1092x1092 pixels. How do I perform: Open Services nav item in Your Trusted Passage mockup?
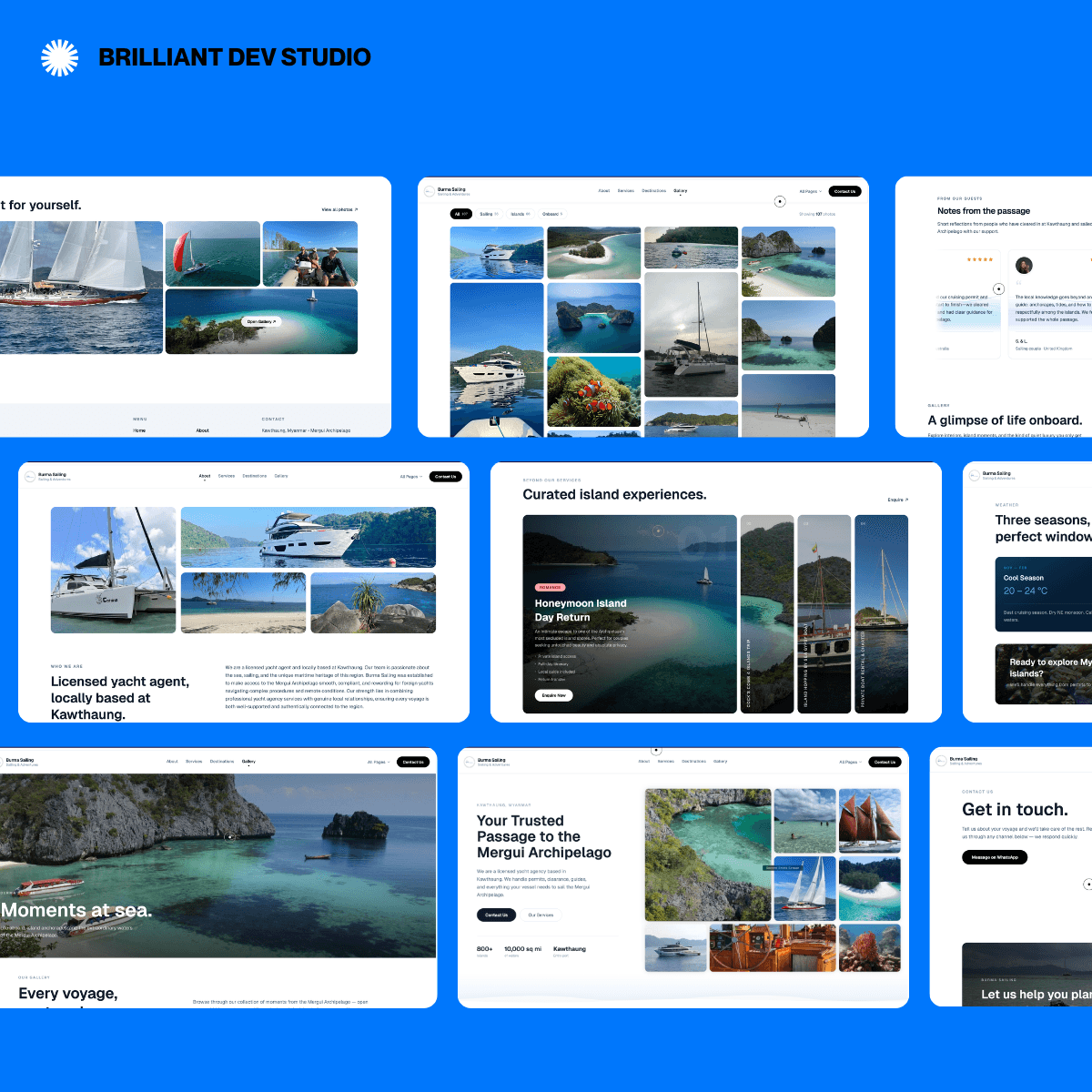pyautogui.click(x=666, y=761)
